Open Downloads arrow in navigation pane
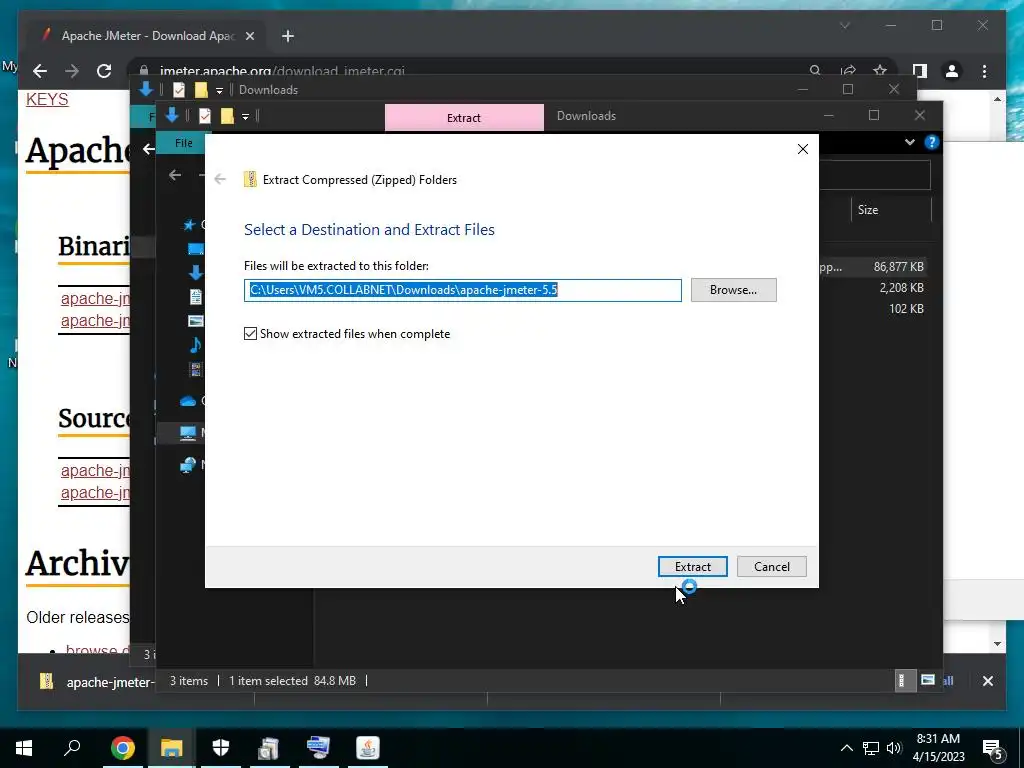 pos(195,272)
